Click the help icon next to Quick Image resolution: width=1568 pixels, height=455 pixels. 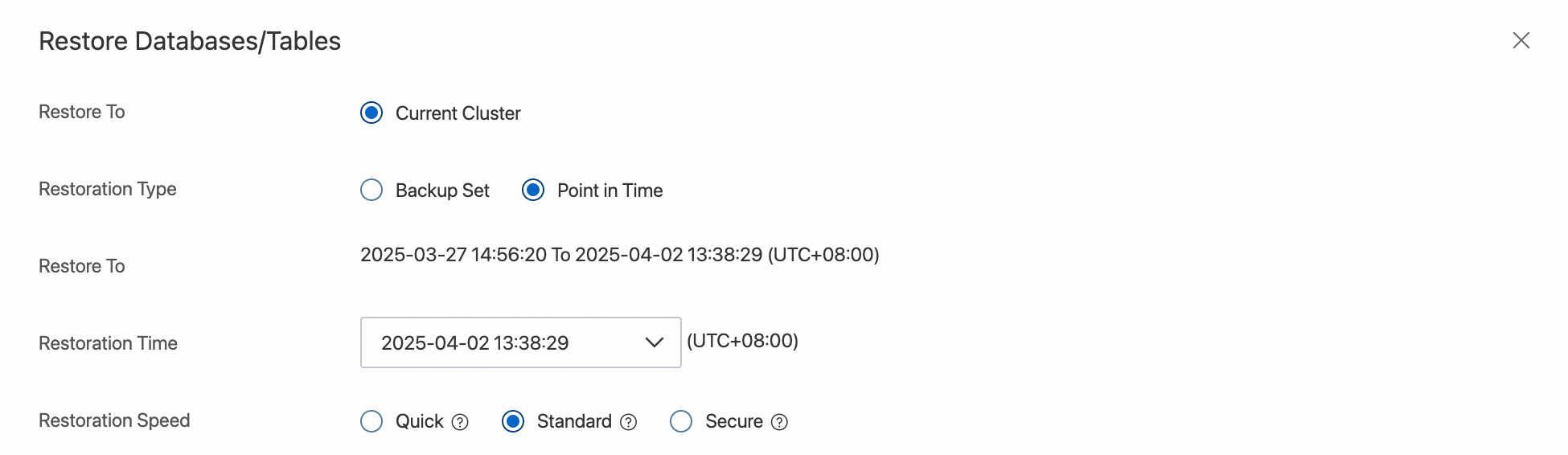(460, 422)
